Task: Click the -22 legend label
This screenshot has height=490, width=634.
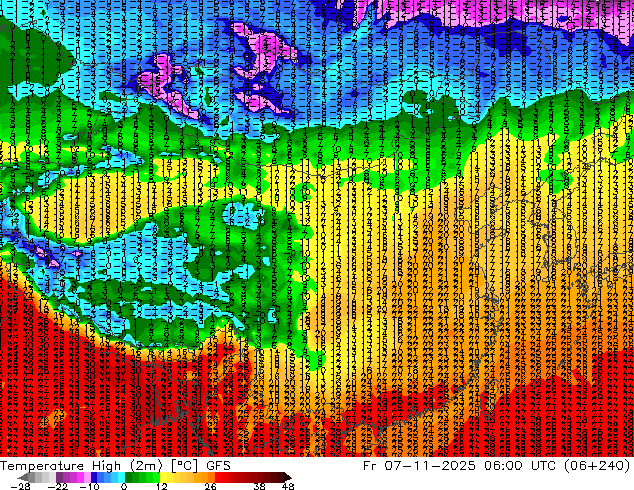Action: [x=57, y=486]
